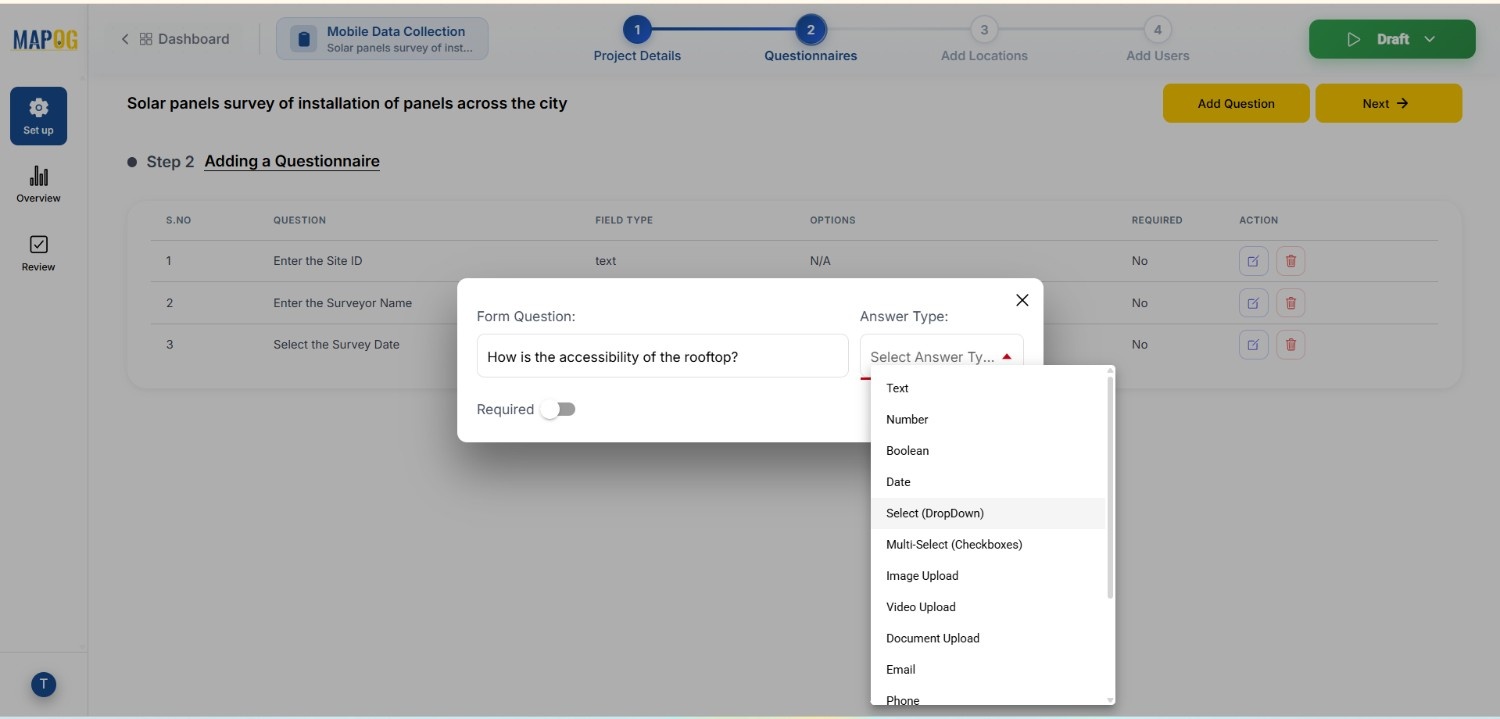Screen dimensions: 1500x719
Task: Open the Set up panel in sidebar
Action: (38, 115)
